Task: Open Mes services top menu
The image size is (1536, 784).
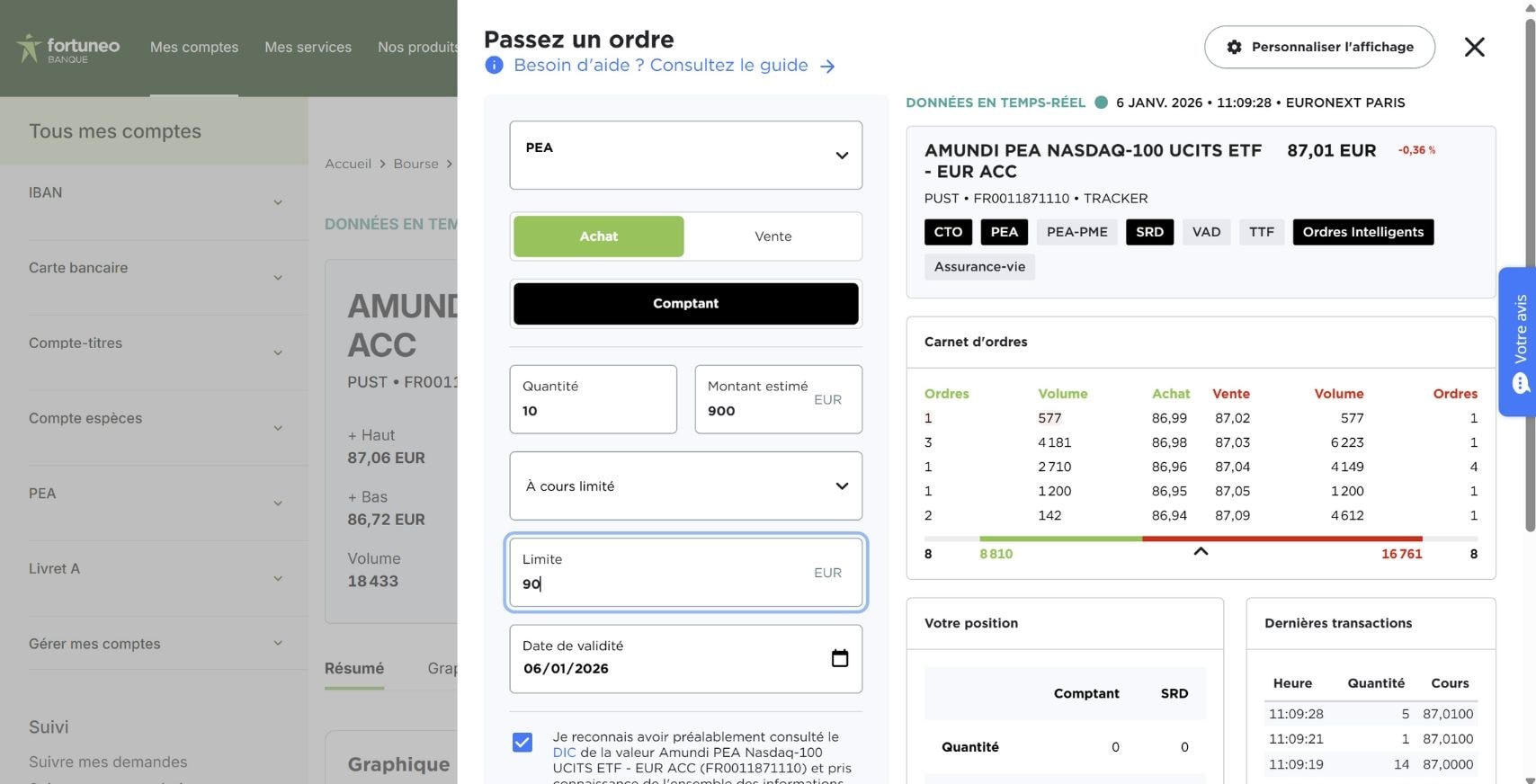Action: 308,47
